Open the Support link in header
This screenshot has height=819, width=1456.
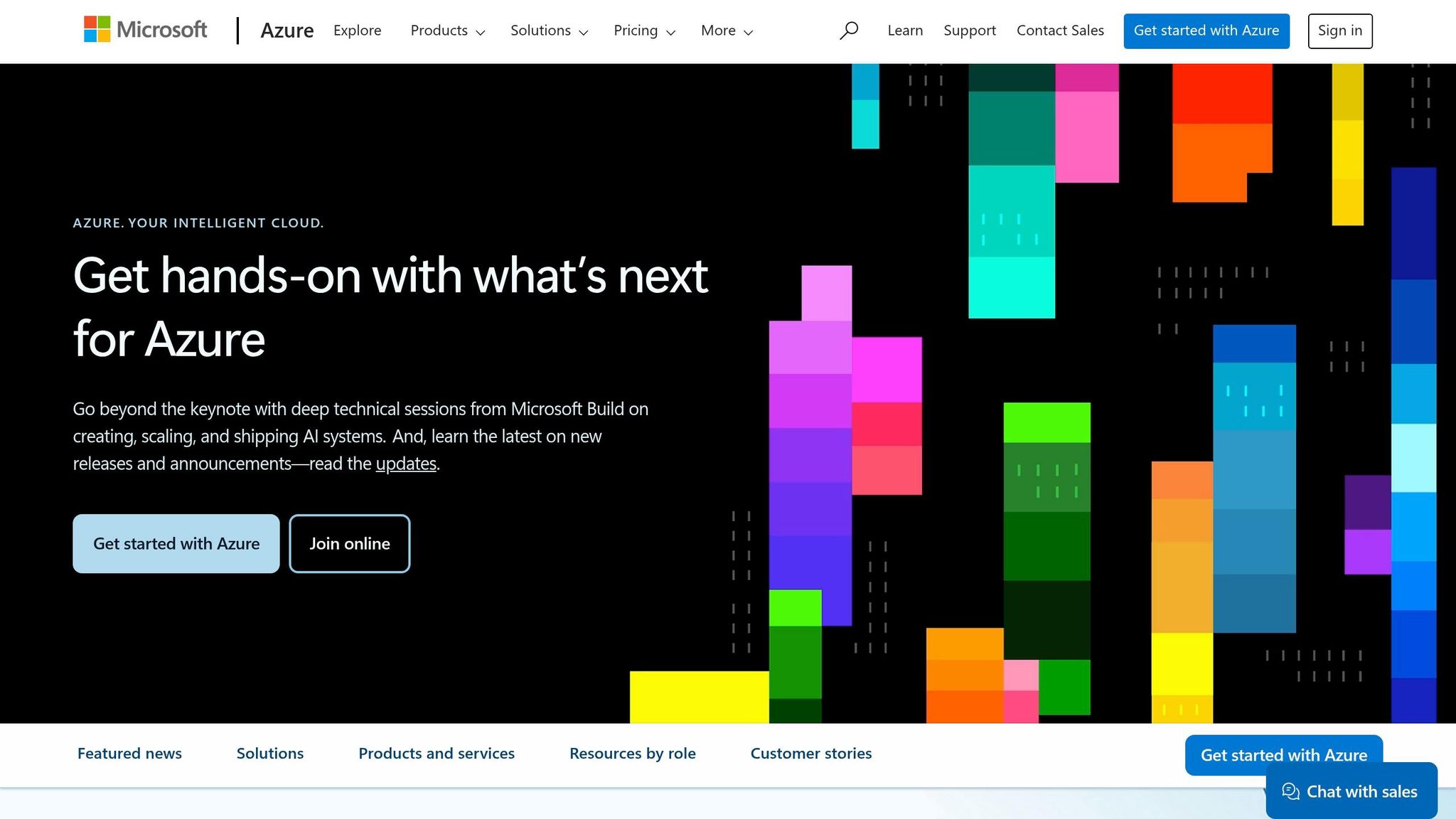tap(970, 31)
